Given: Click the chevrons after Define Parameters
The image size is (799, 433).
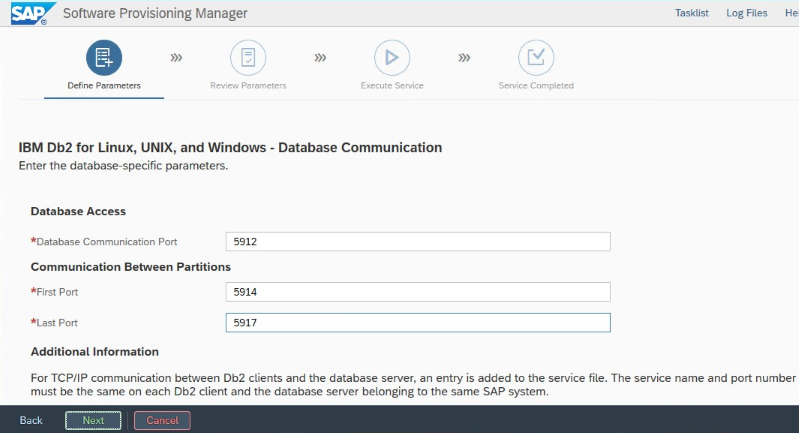Looking at the screenshot, I should point(176,58).
